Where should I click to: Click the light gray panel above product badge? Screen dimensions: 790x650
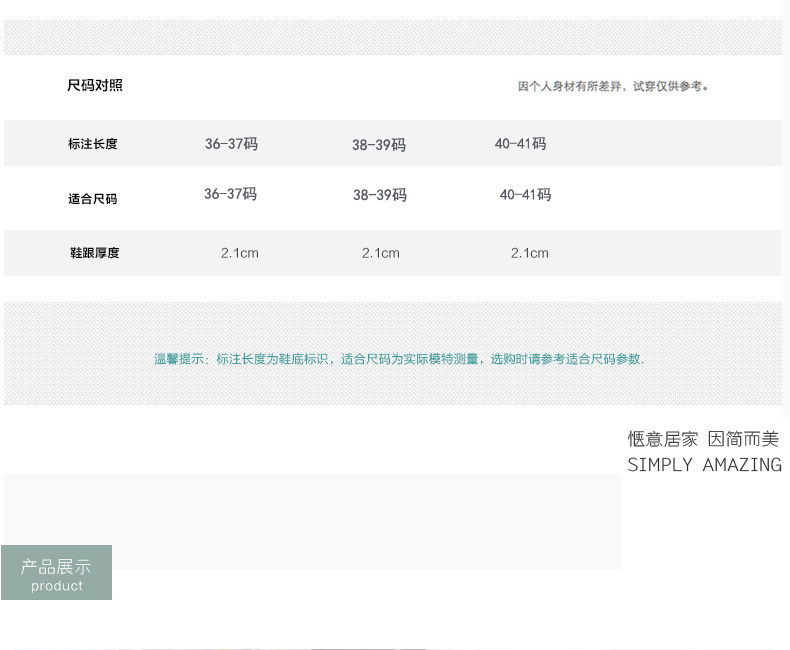click(x=312, y=522)
